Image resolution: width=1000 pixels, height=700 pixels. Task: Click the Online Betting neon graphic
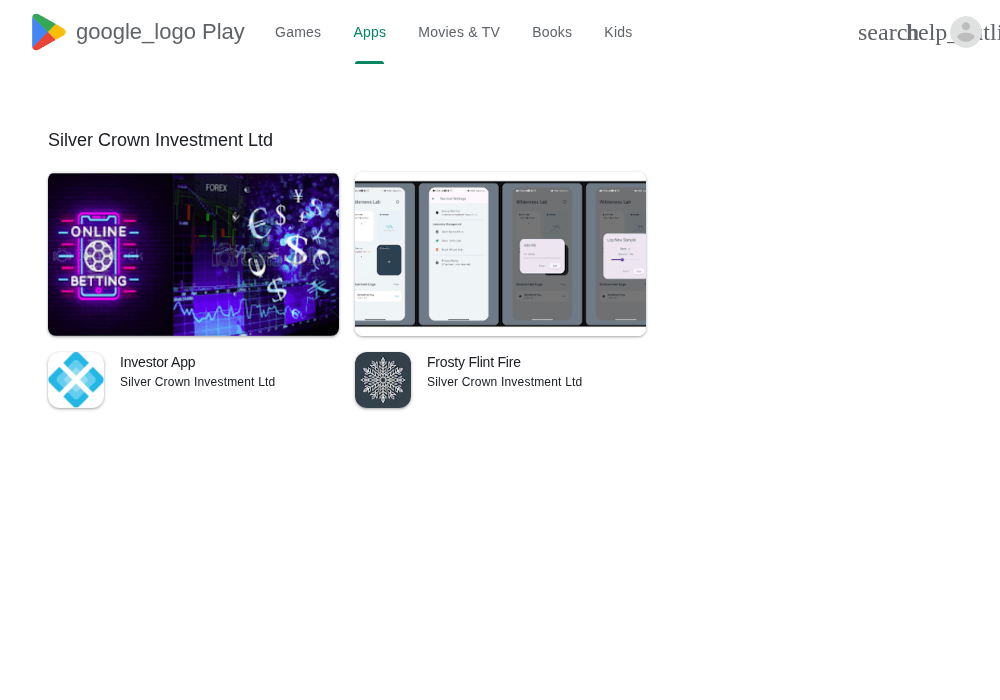(99, 256)
